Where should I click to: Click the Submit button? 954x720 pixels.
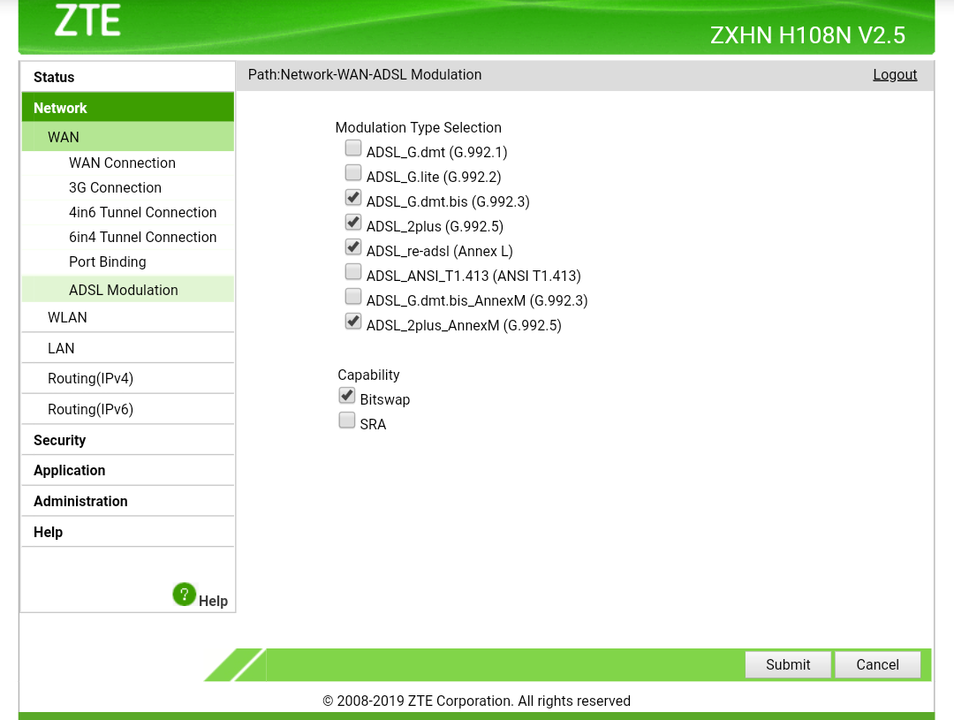[788, 665]
